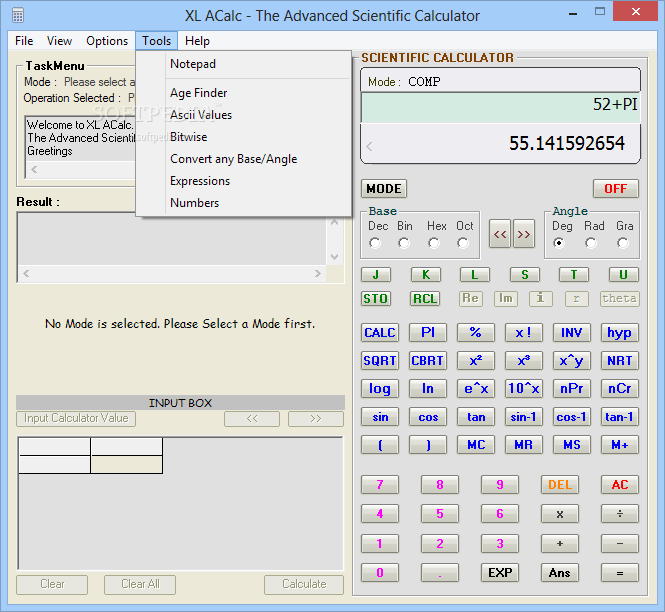Click the MODE button
The image size is (665, 612).
384,189
